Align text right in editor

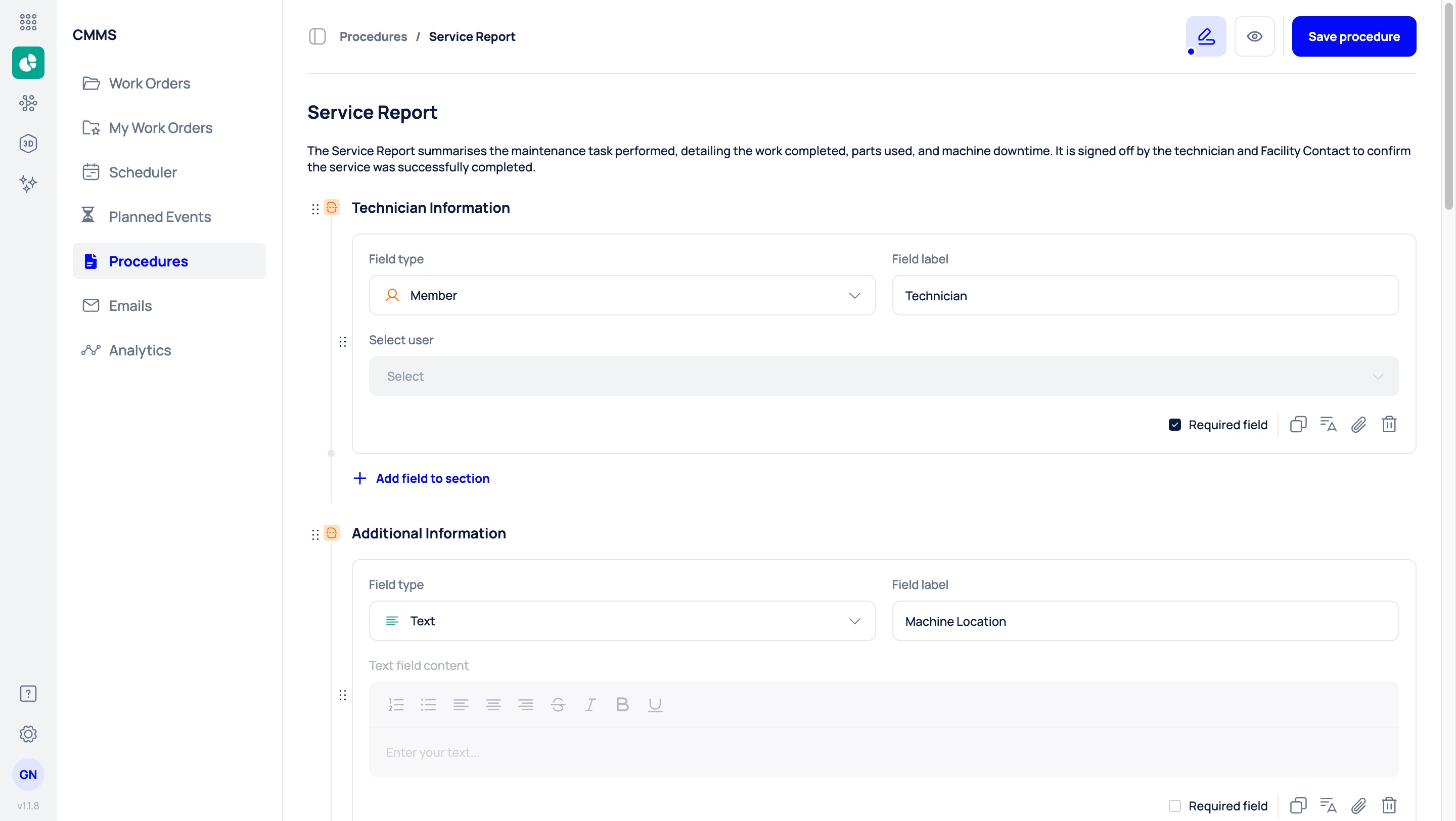[526, 705]
